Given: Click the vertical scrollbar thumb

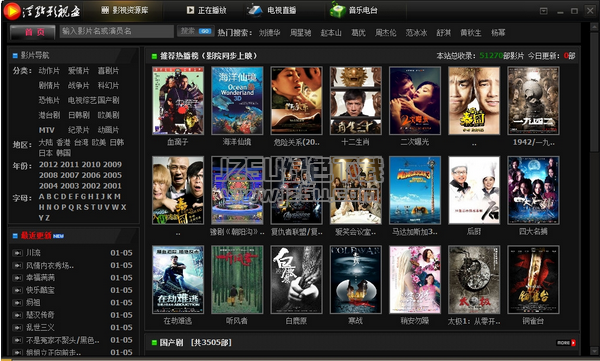Looking at the screenshot, I should click(594, 92).
